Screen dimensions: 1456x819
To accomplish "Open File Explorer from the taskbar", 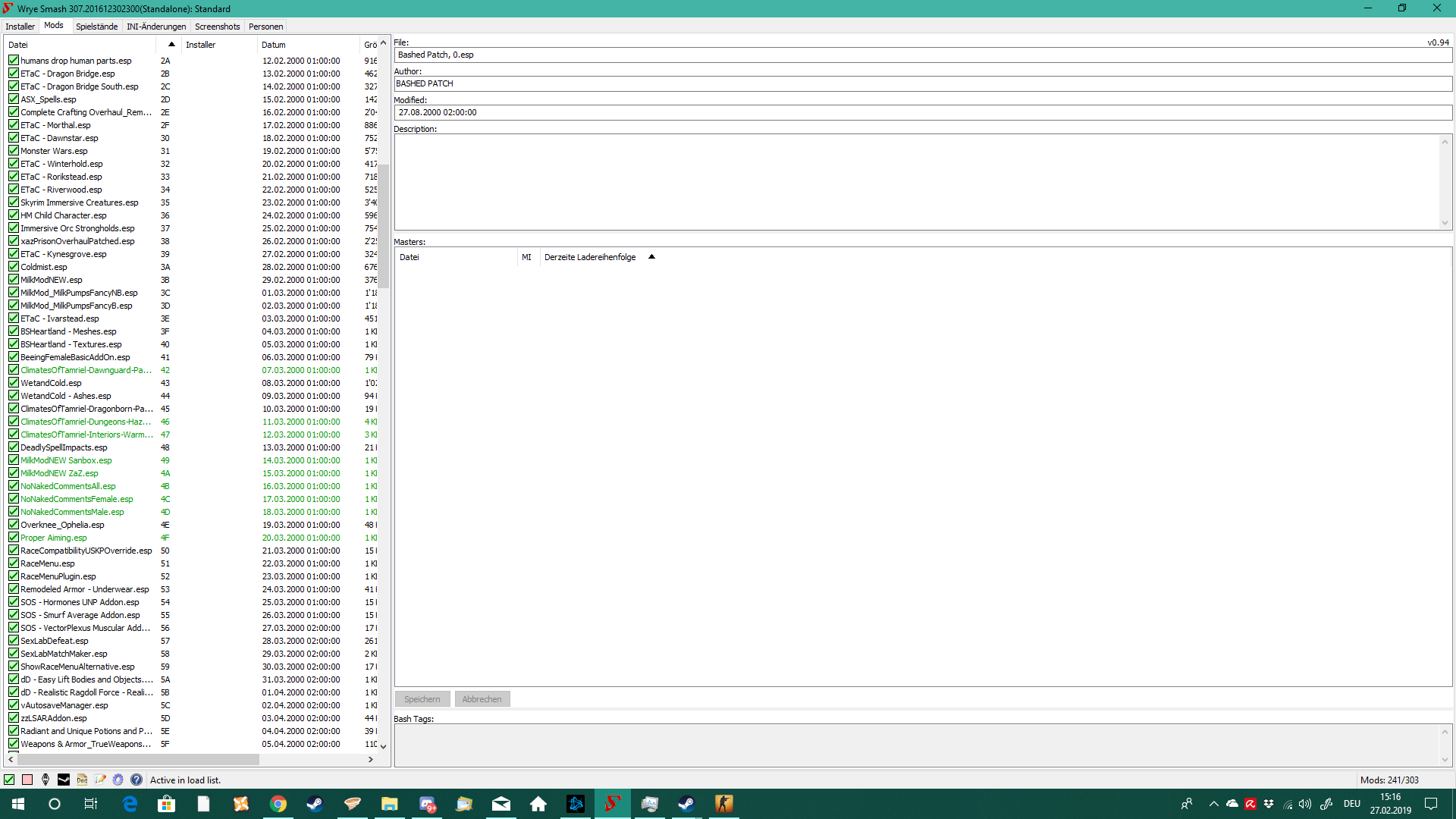I will coord(390,804).
